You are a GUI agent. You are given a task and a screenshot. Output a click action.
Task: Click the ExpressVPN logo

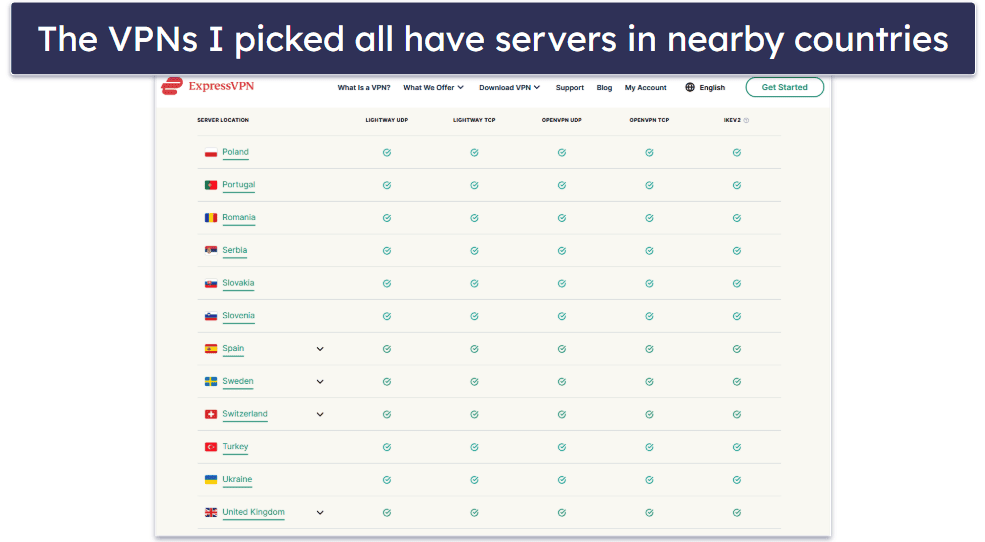tap(207, 86)
